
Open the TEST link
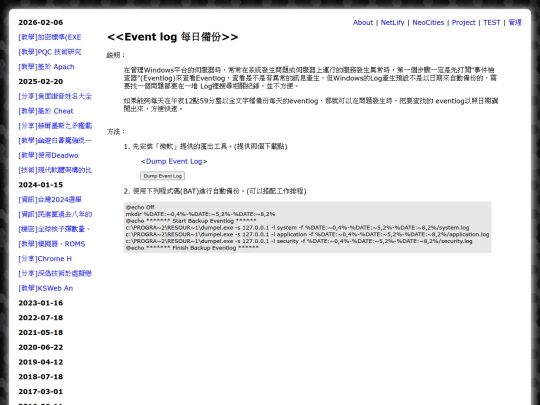491,22
